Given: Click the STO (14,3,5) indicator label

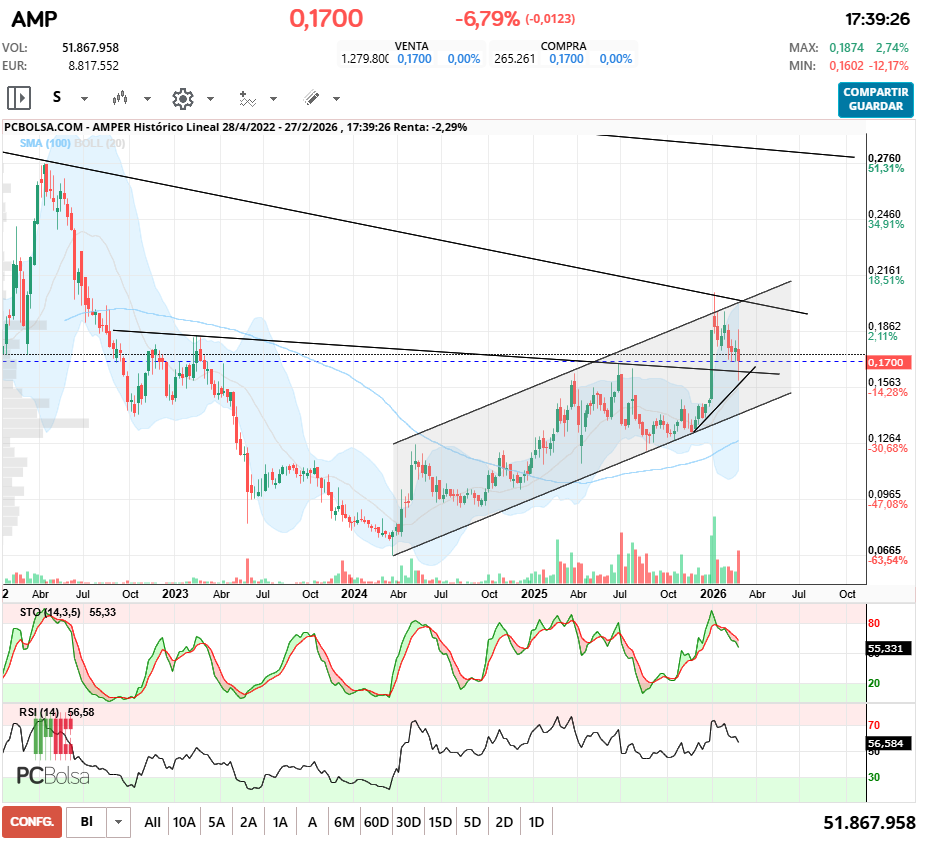Looking at the screenshot, I should pos(50,612).
